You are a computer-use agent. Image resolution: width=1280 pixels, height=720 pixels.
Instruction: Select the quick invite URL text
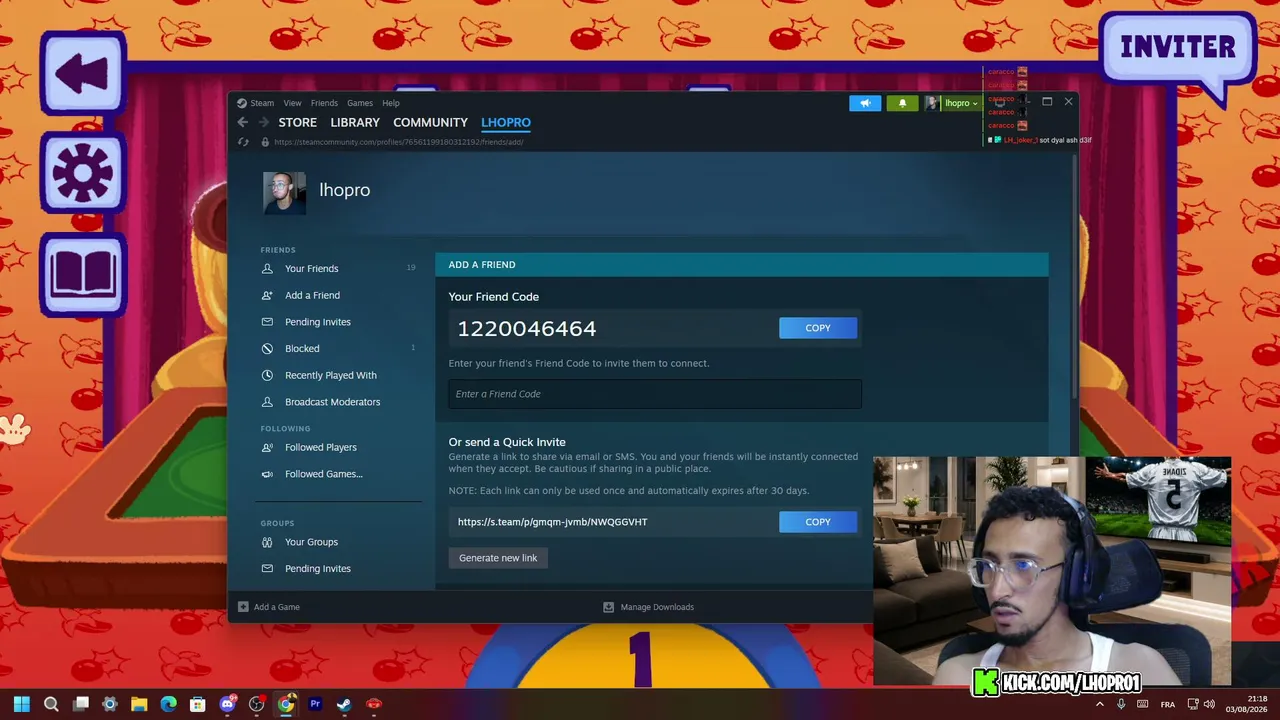click(x=553, y=522)
